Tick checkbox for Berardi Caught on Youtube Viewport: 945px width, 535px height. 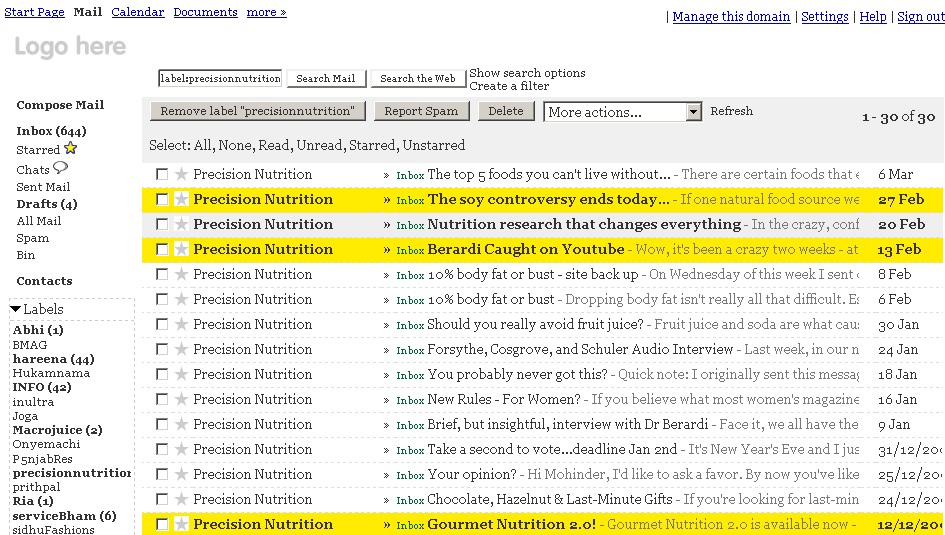click(x=162, y=249)
